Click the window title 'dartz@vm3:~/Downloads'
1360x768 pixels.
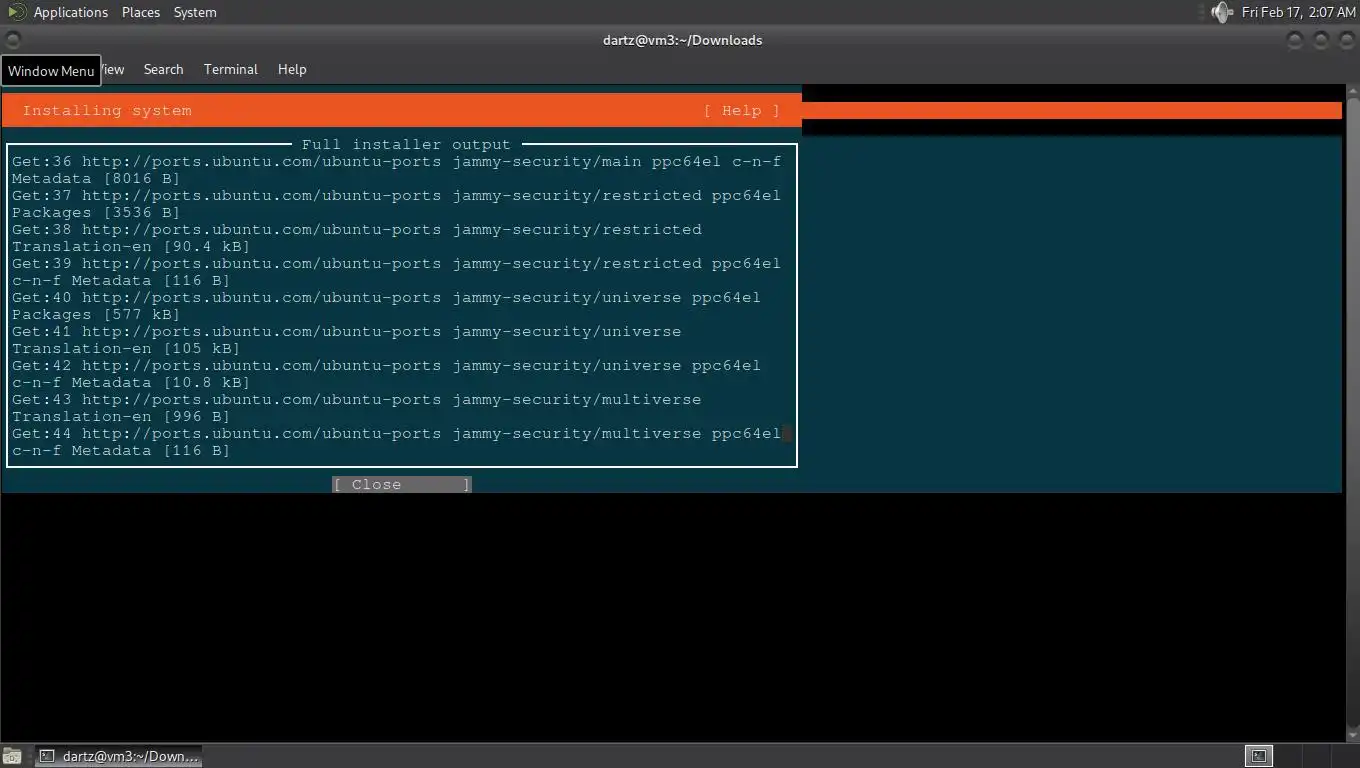(683, 40)
